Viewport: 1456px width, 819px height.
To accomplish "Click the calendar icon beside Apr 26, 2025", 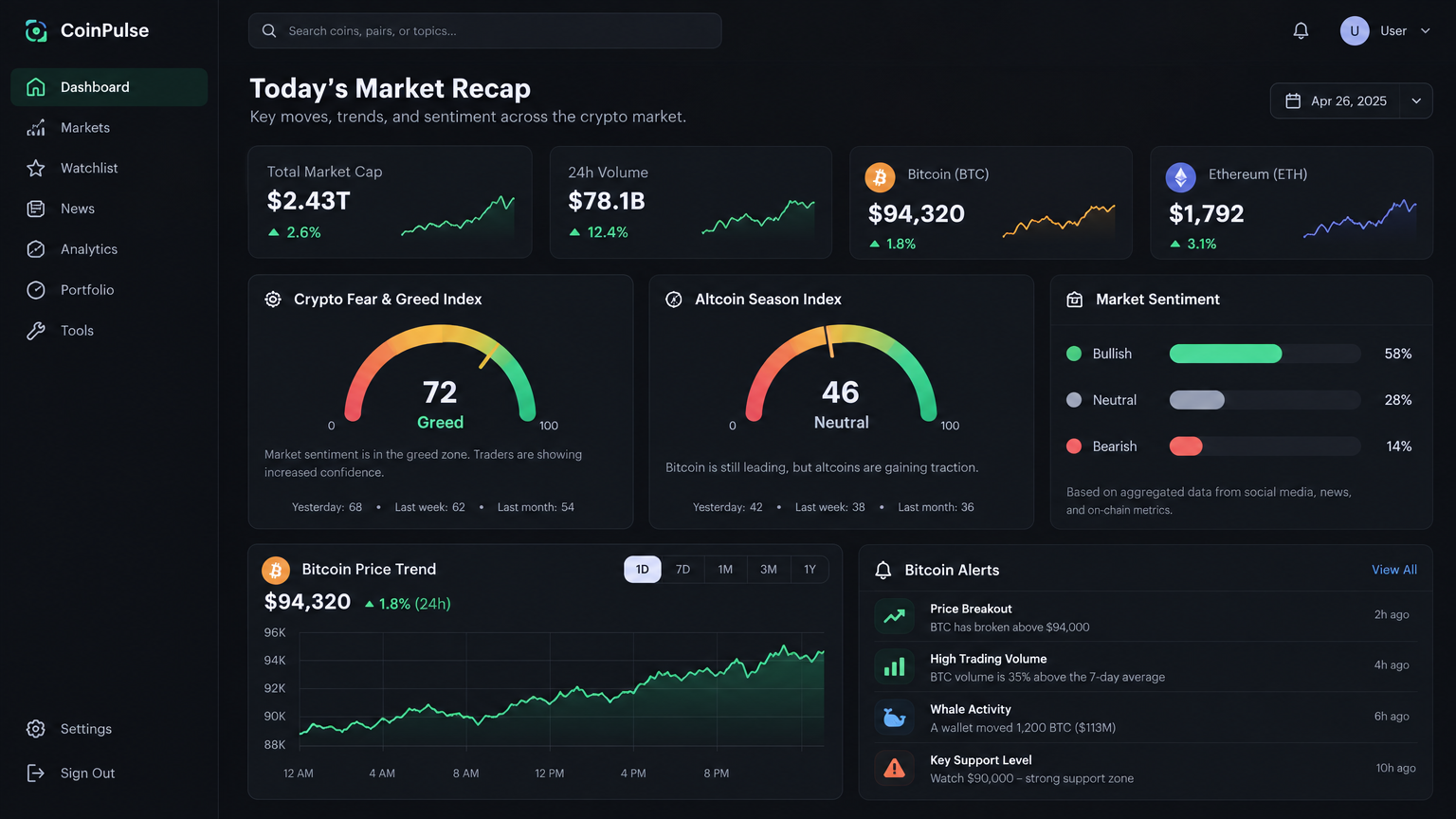I will [1293, 101].
